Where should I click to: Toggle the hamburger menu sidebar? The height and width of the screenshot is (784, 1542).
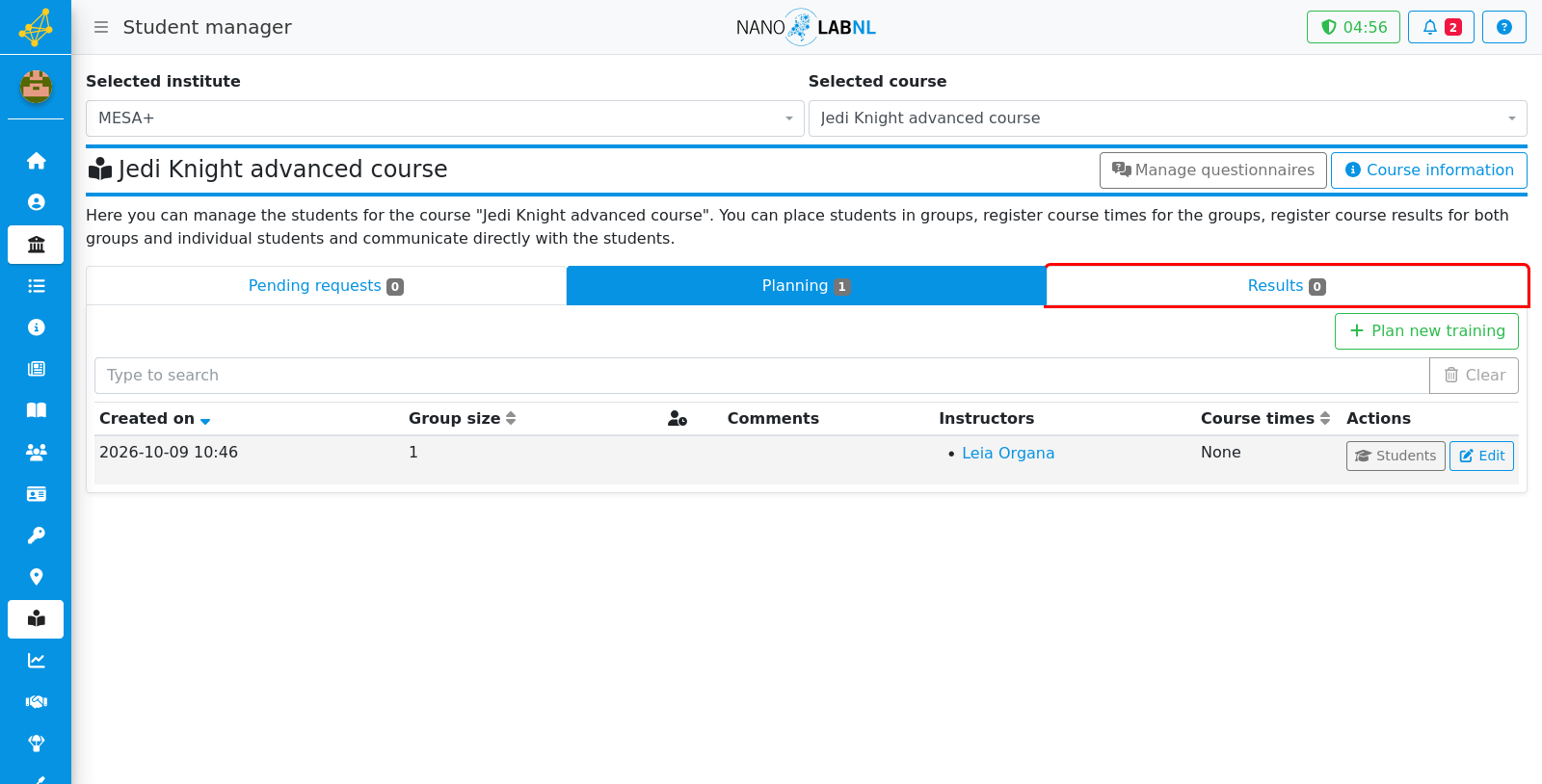tap(101, 27)
